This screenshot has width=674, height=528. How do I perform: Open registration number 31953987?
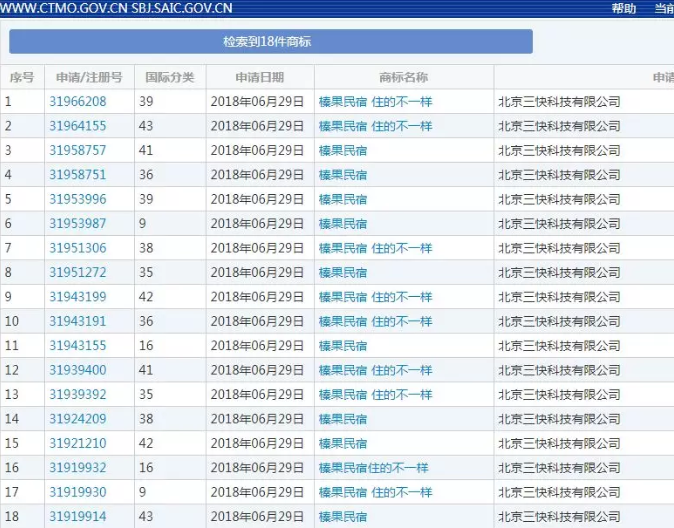tap(77, 224)
